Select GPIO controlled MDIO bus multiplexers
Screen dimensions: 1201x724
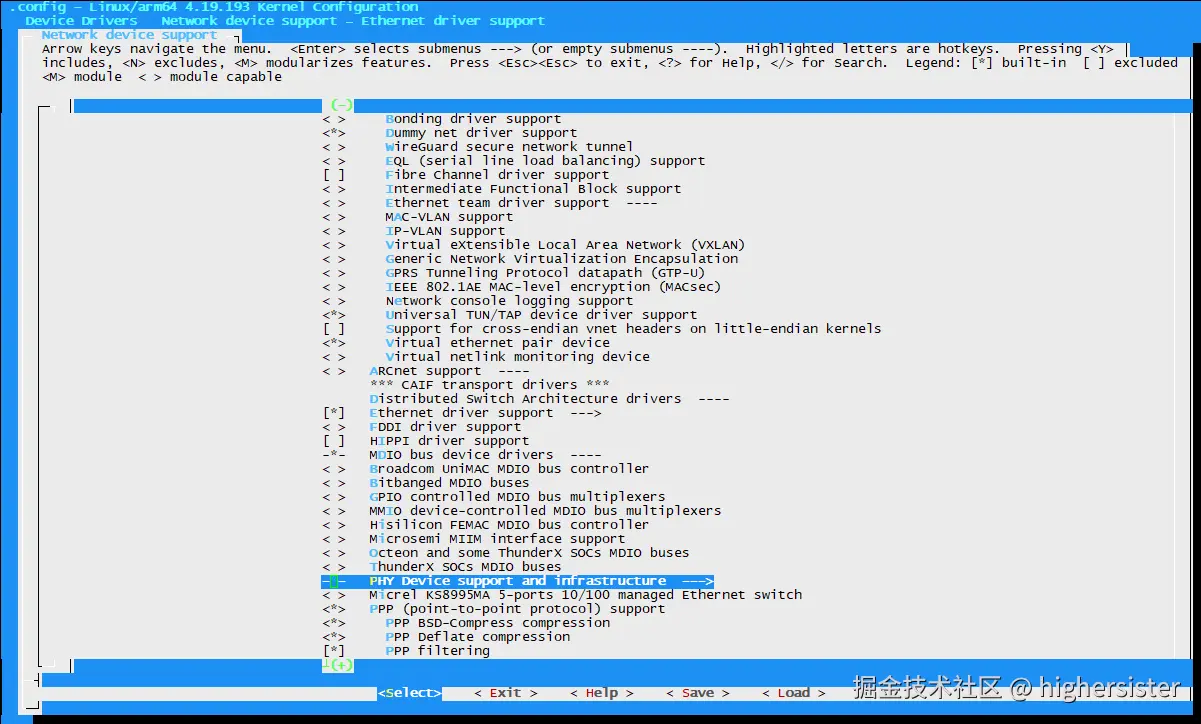[x=517, y=497]
